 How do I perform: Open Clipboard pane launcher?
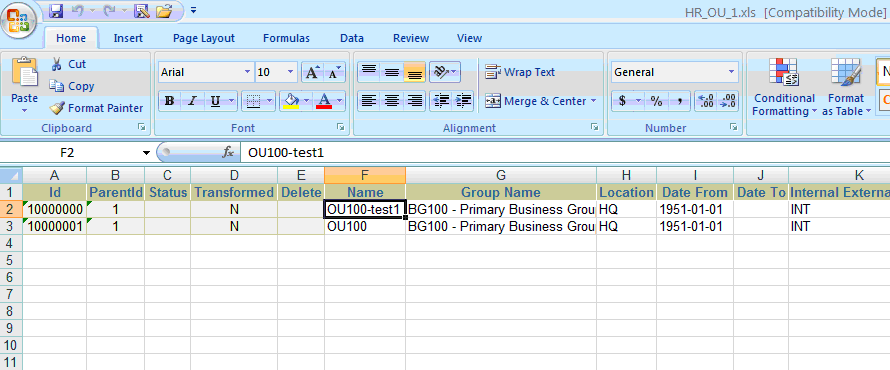click(x=141, y=128)
